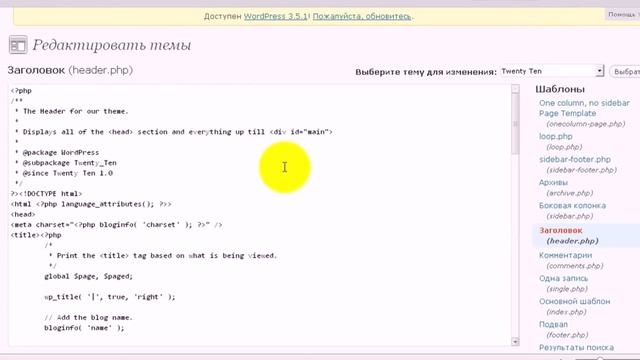Open the 'Боковая колонка' sidebar.php template
Image resolution: width=640 pixels, height=360 pixels.
572,205
